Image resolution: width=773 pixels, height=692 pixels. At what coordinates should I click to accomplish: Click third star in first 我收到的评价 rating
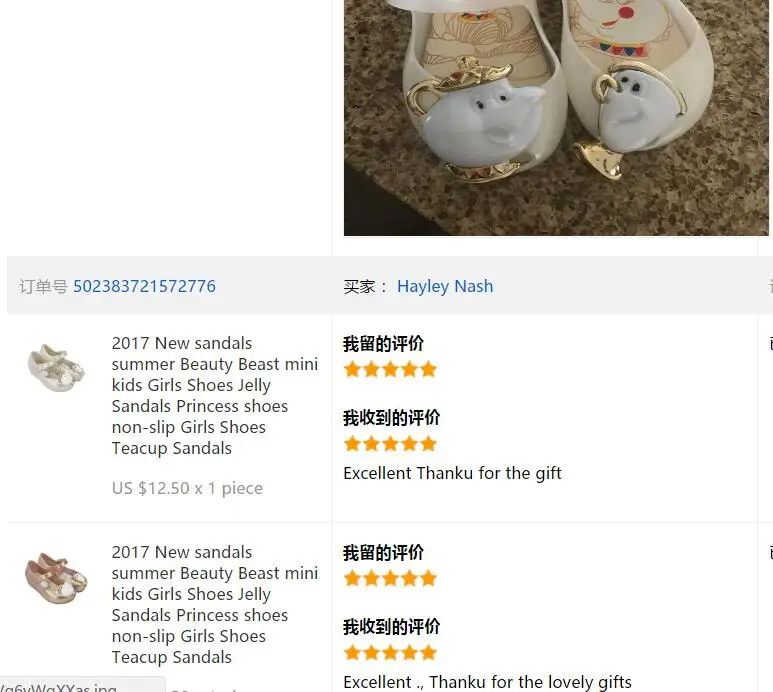pos(390,444)
